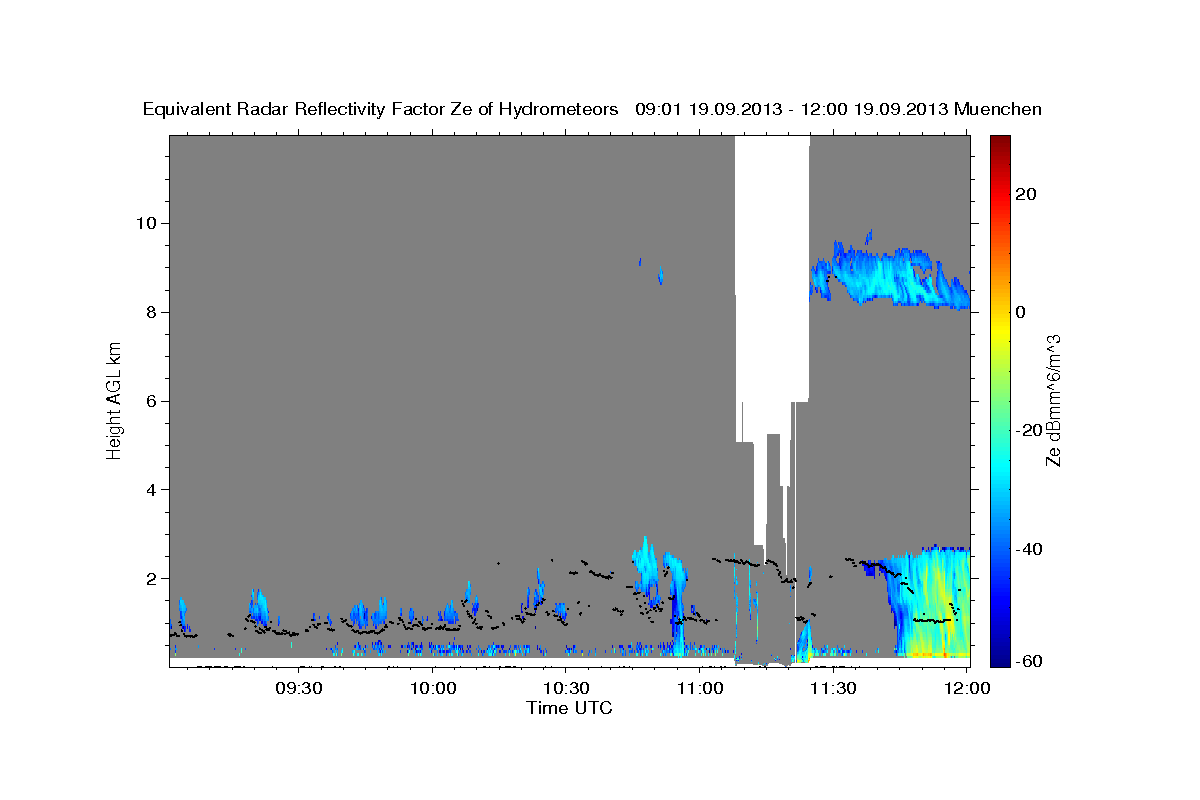Image resolution: width=1200 pixels, height=800 pixels.
Task: Click the colorbar value -20
Action: tap(1028, 430)
